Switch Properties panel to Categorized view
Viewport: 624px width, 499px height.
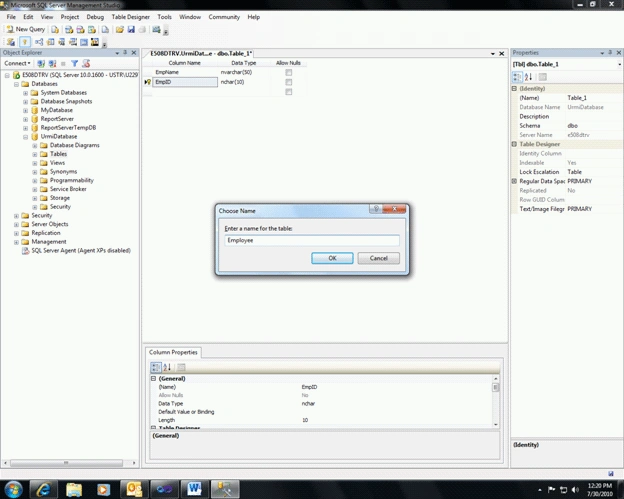[517, 77]
